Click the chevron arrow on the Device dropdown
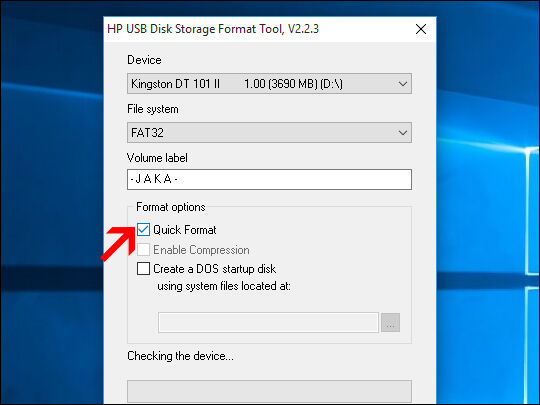This screenshot has height=405, width=540. coord(403,84)
